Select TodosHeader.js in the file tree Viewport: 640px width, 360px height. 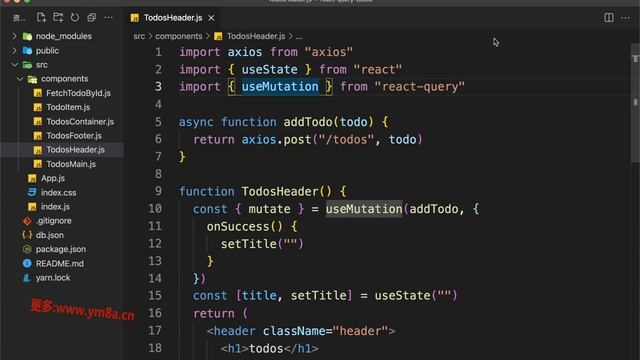coord(75,150)
